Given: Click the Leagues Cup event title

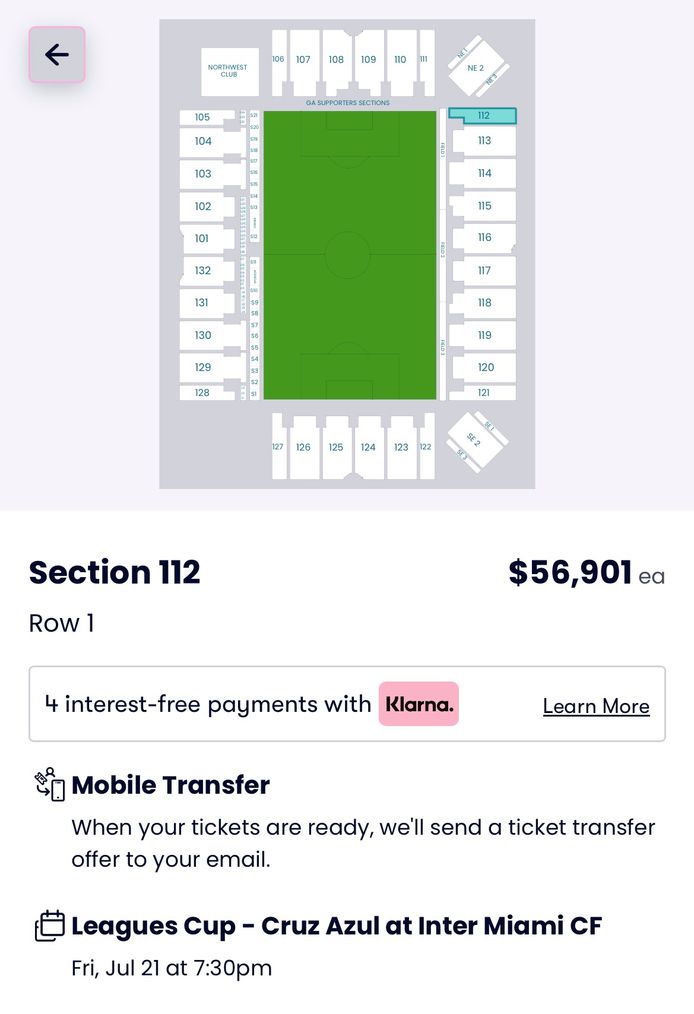Looking at the screenshot, I should tap(336, 926).
